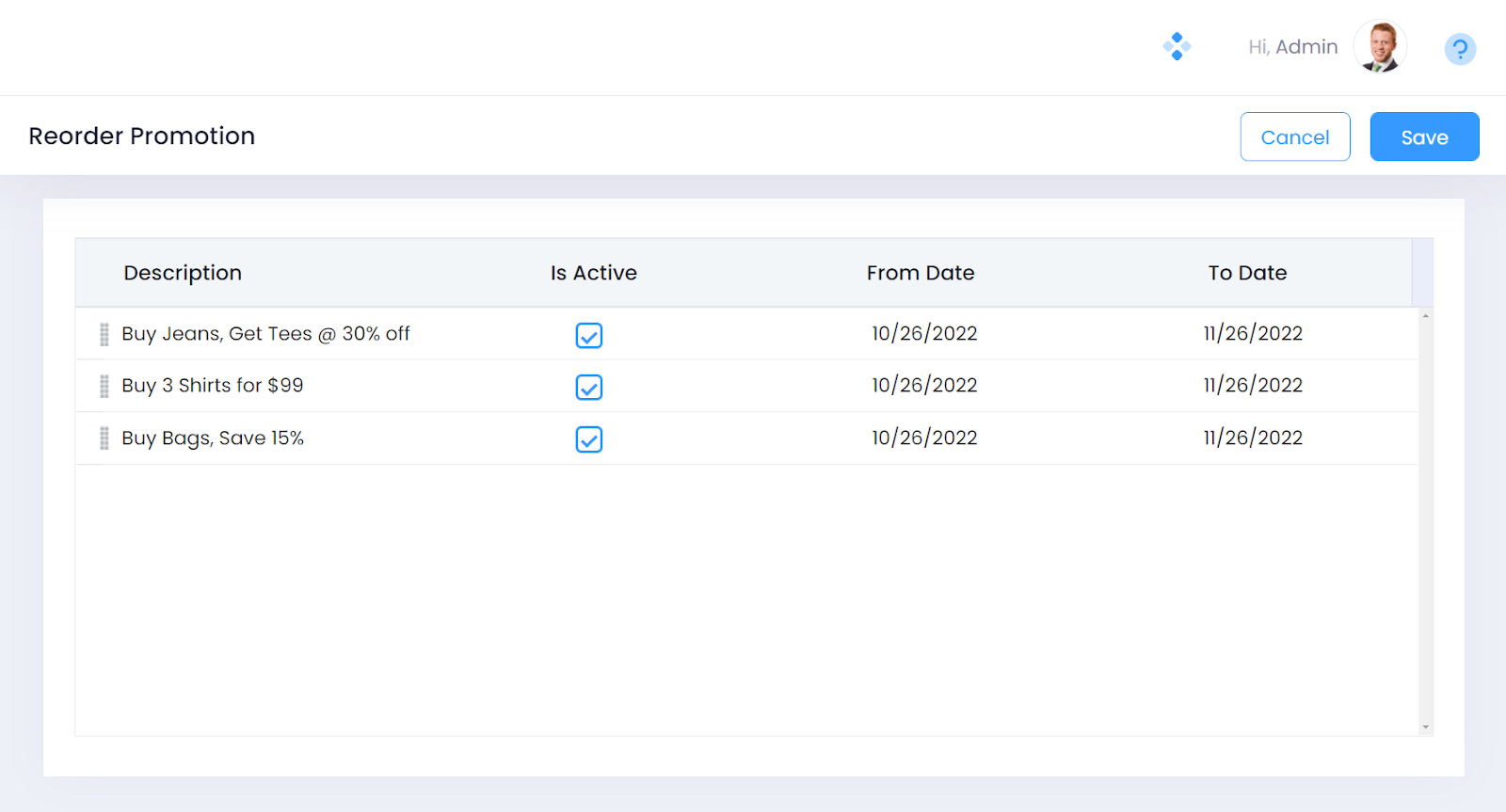This screenshot has width=1506, height=812.
Task: Click the Description column header
Action: [x=183, y=273]
